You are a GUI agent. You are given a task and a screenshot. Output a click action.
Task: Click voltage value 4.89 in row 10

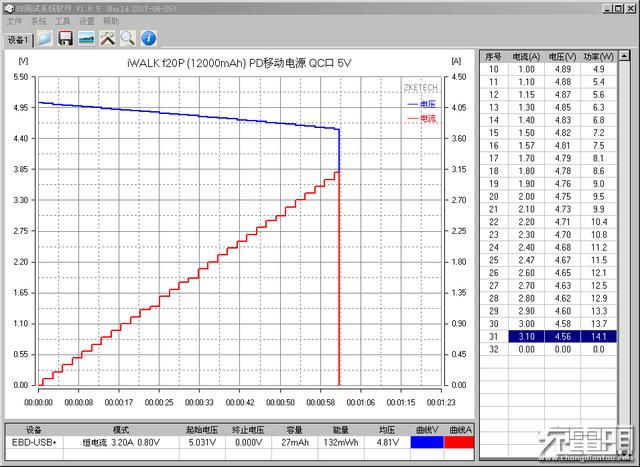pos(562,69)
